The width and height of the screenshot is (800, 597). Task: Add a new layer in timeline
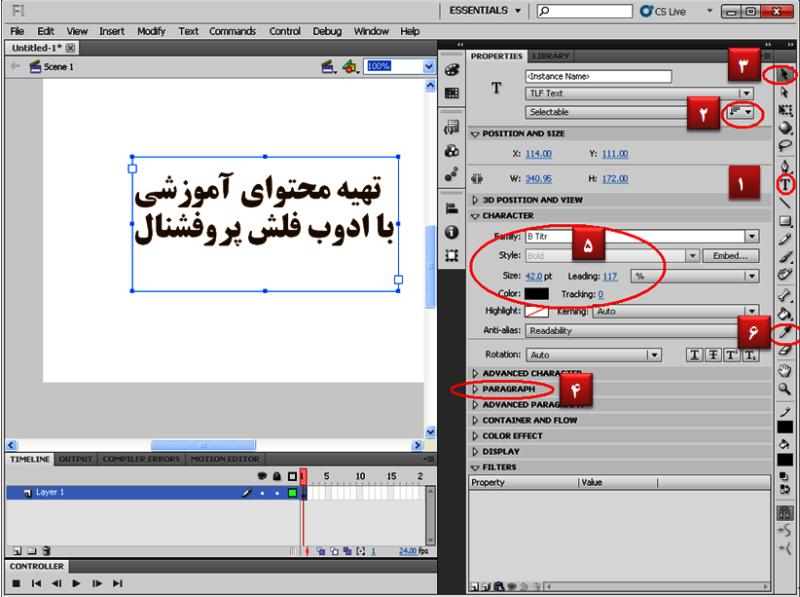coord(17,551)
